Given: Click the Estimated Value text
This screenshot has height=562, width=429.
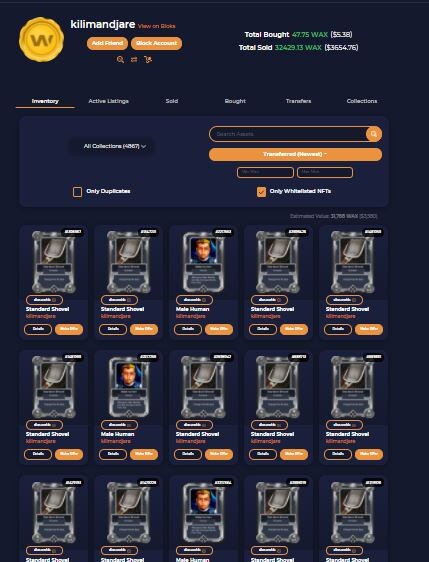Looking at the screenshot, I should point(333,216).
